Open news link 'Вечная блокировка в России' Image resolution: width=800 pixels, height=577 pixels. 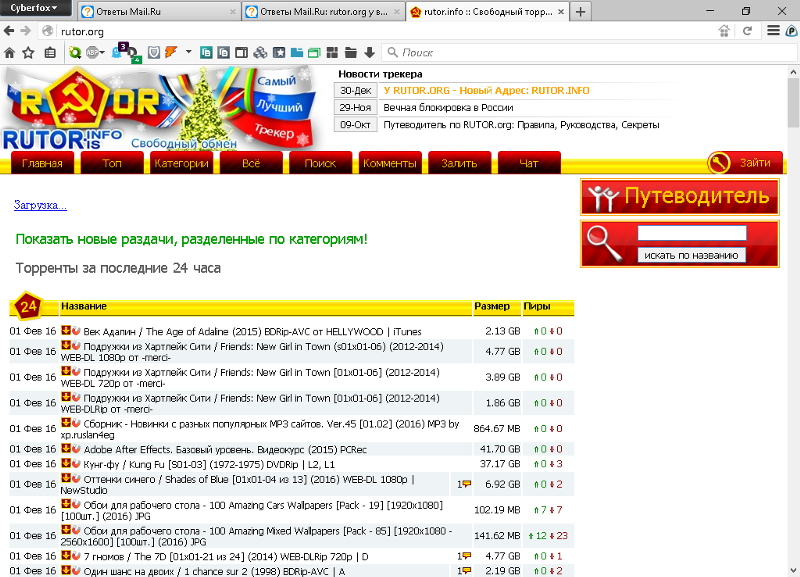point(448,108)
